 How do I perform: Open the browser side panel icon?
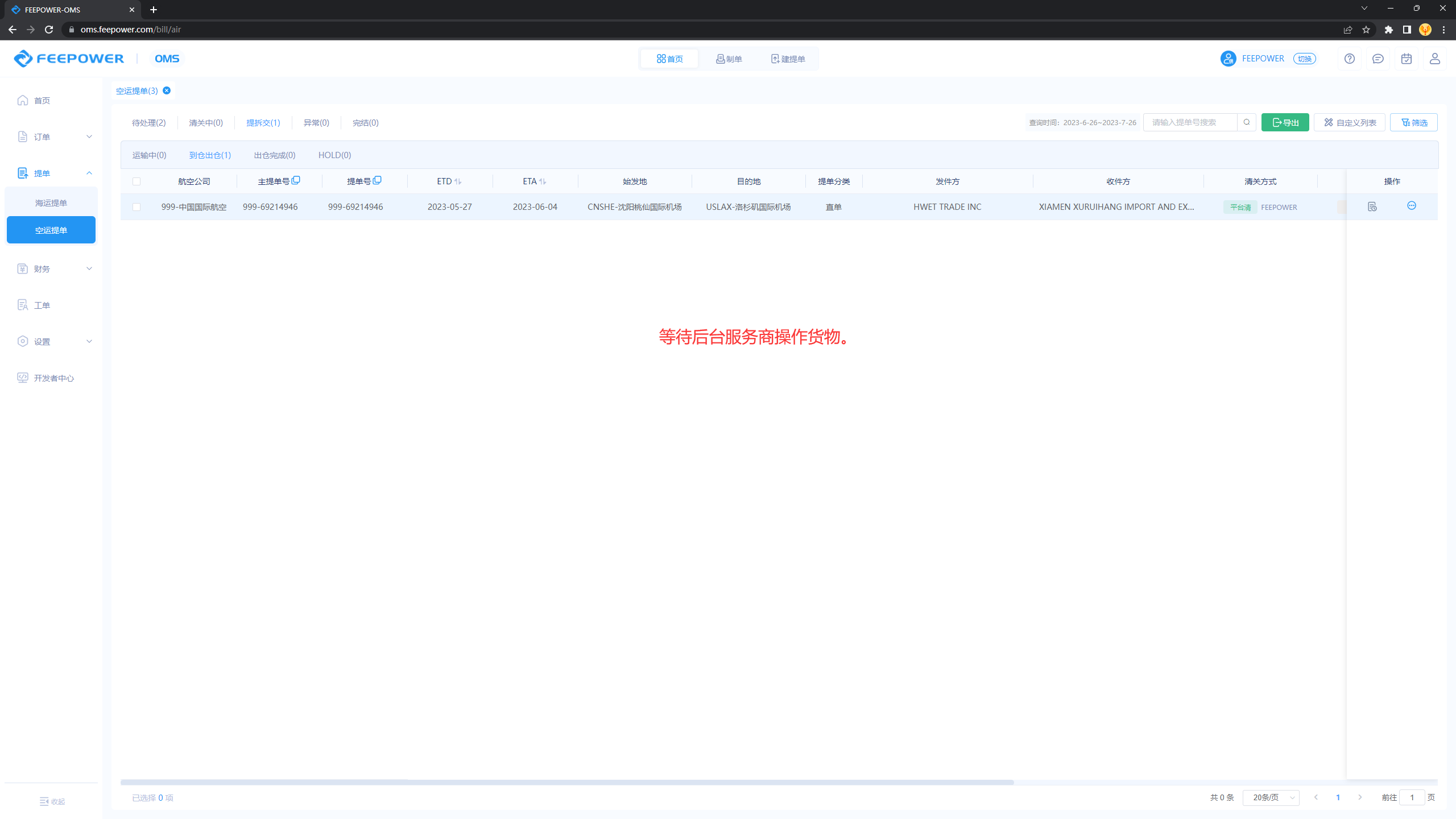click(x=1407, y=30)
